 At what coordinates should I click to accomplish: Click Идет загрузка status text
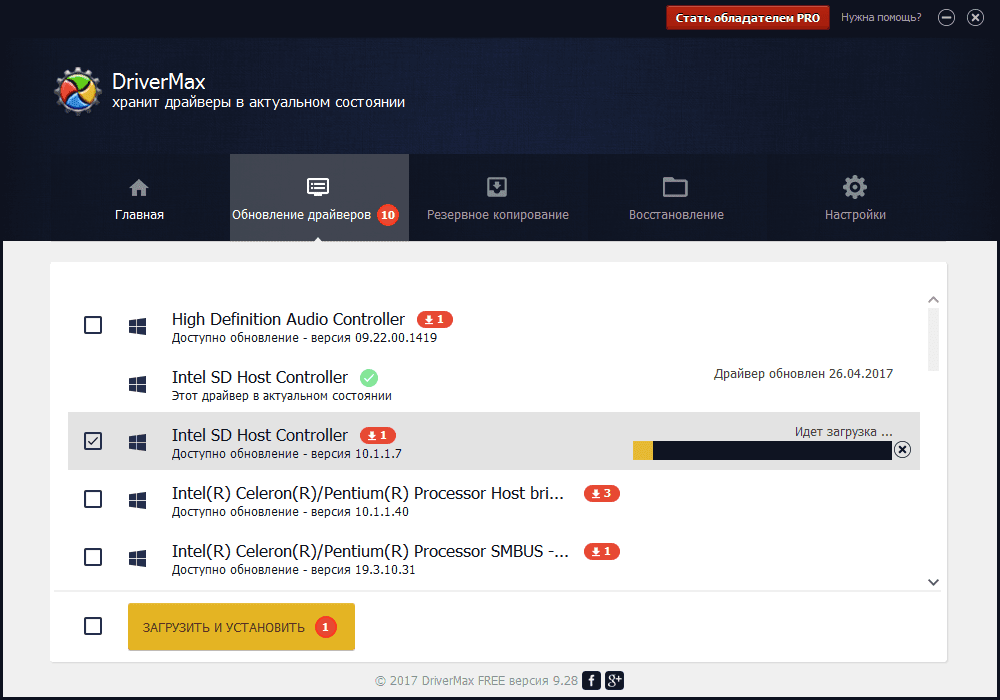[x=844, y=432]
